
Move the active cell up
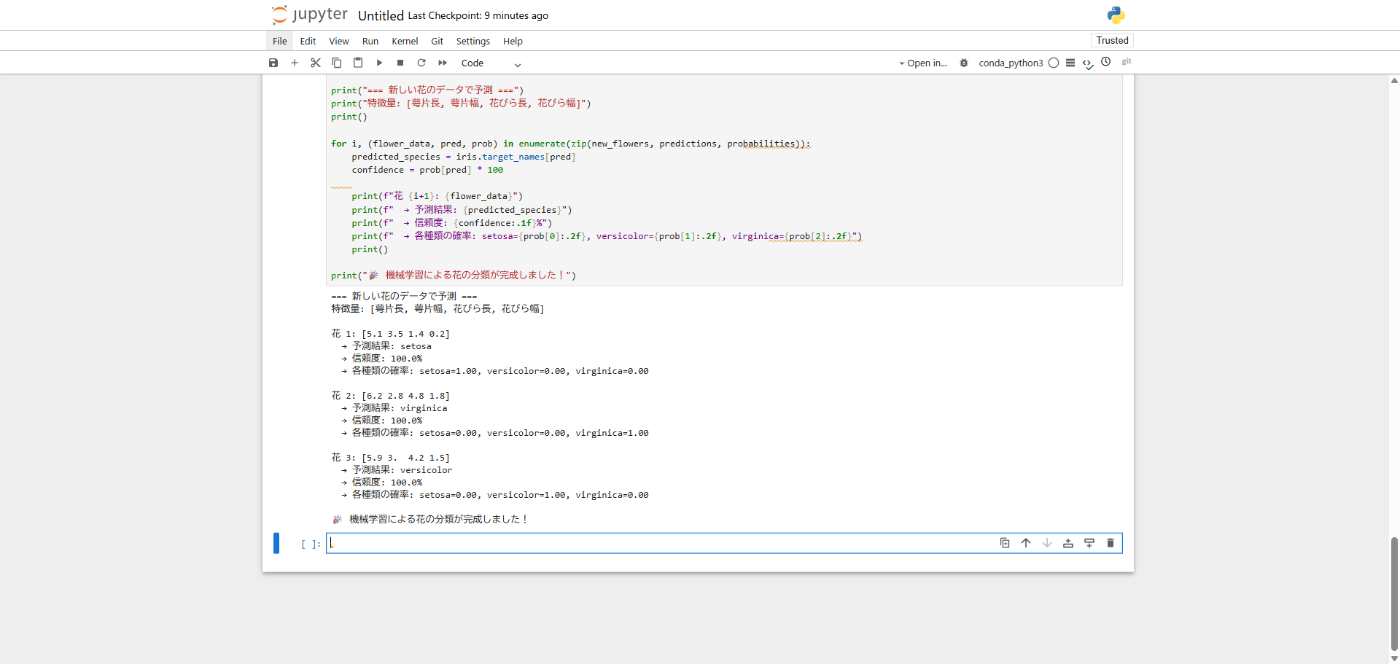(1025, 543)
